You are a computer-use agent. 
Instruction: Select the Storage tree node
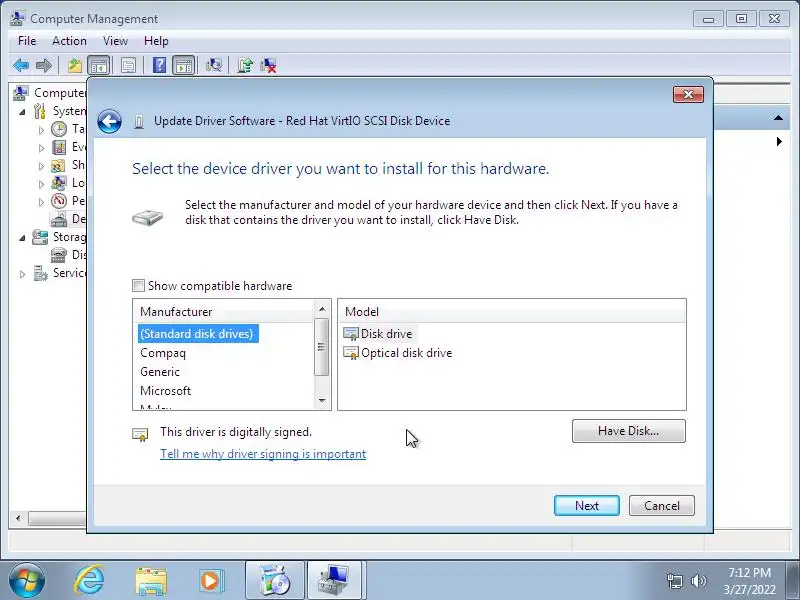(x=60, y=237)
